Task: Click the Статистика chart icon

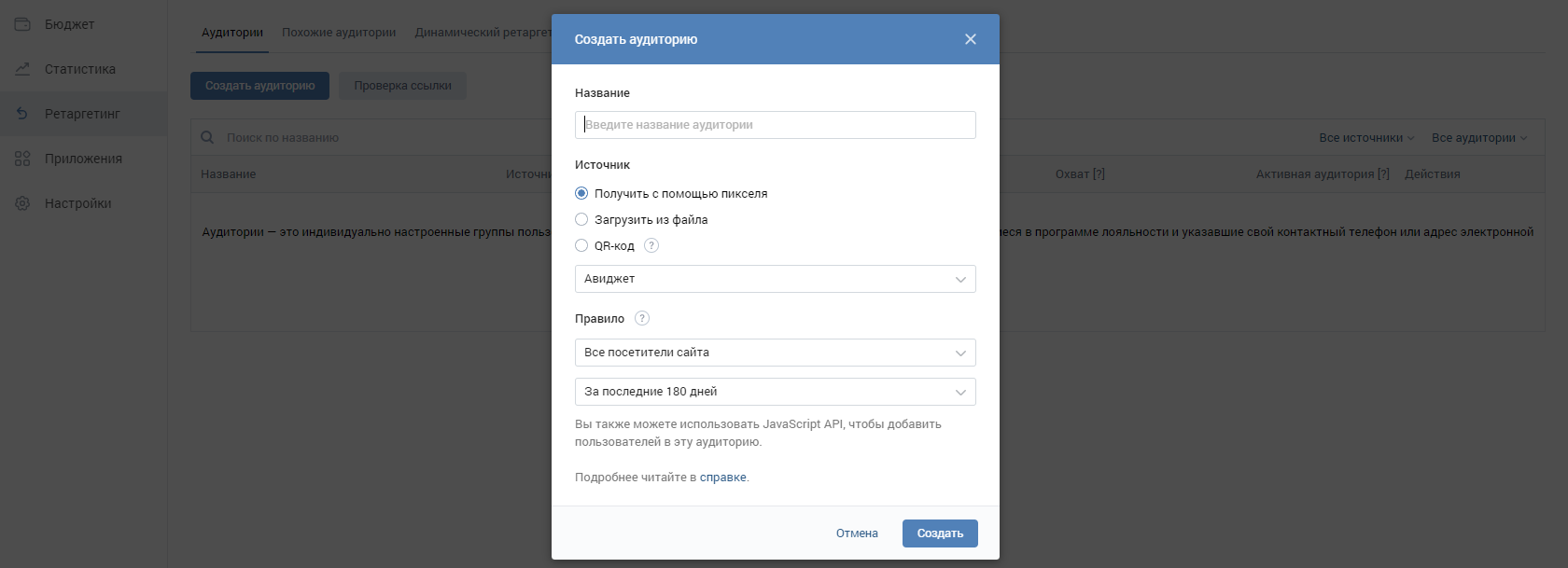Action: pos(22,69)
